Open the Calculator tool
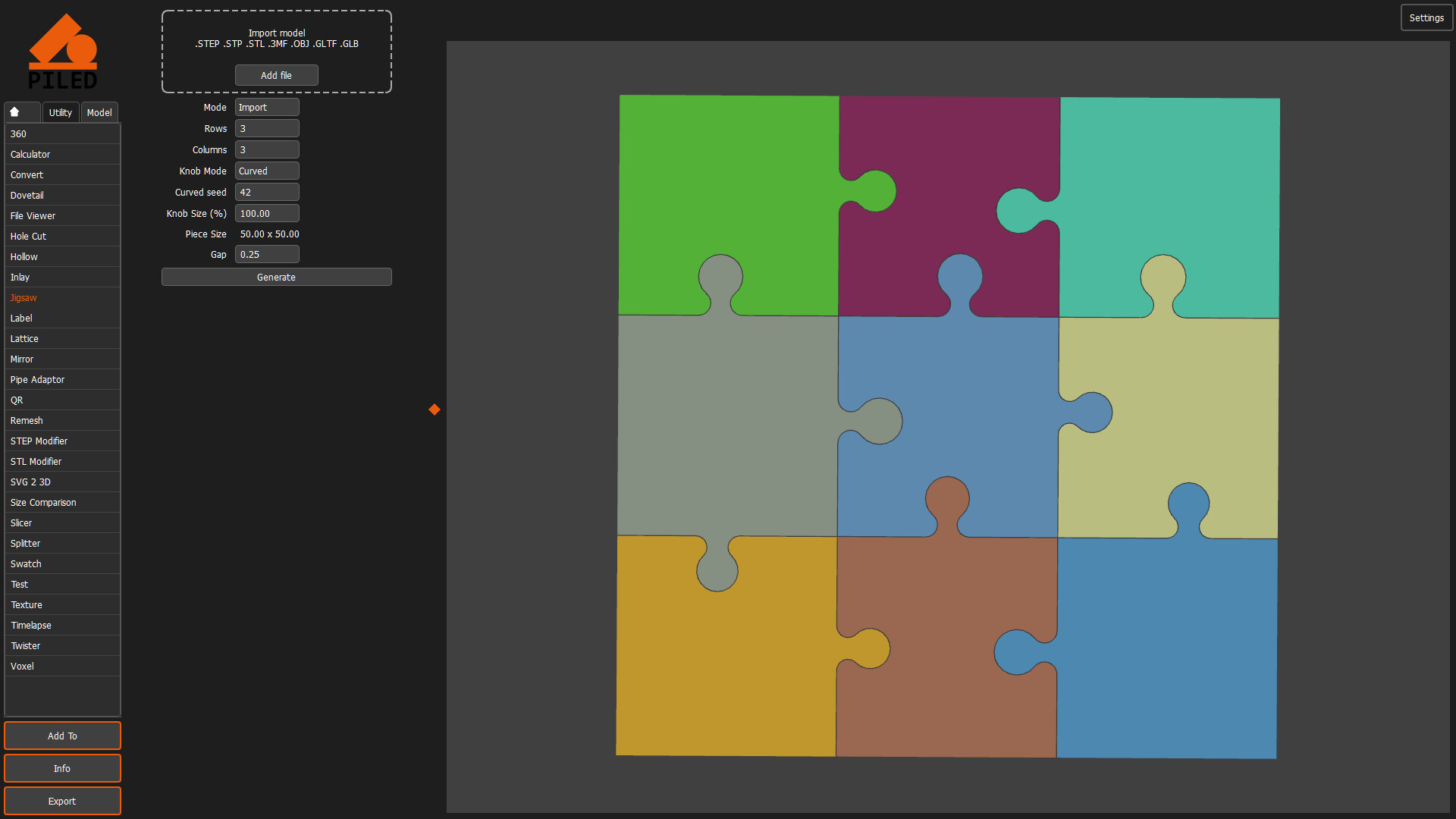 coord(62,155)
